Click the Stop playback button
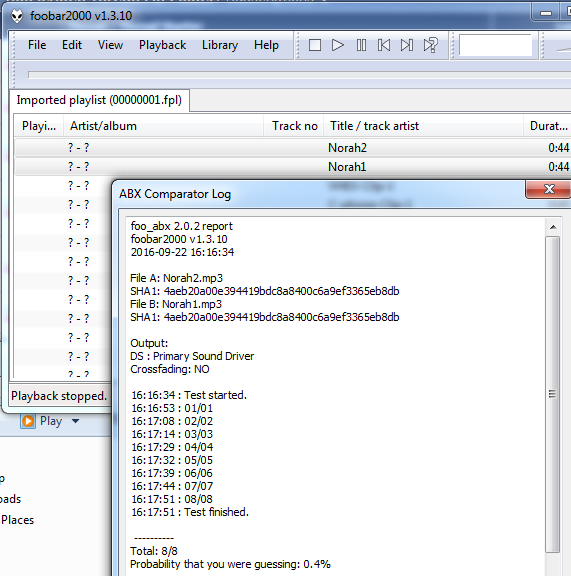 point(315,45)
